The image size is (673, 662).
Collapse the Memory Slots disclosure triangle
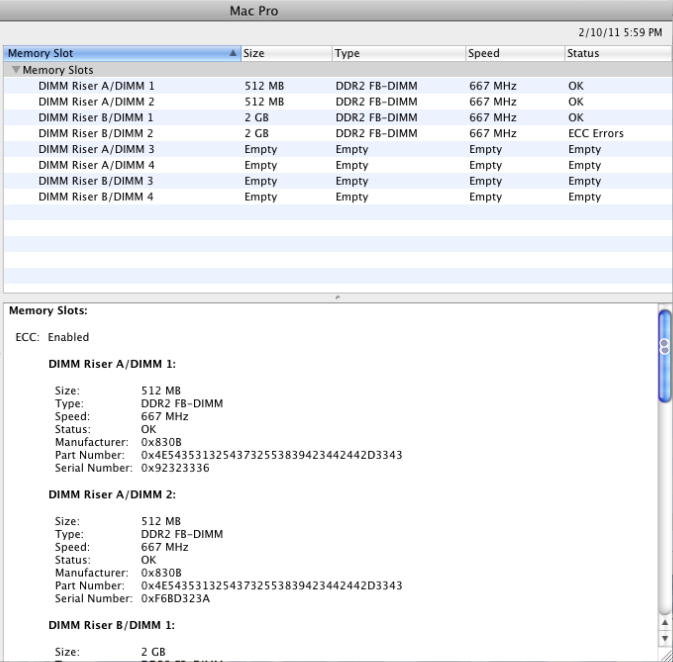[16, 69]
